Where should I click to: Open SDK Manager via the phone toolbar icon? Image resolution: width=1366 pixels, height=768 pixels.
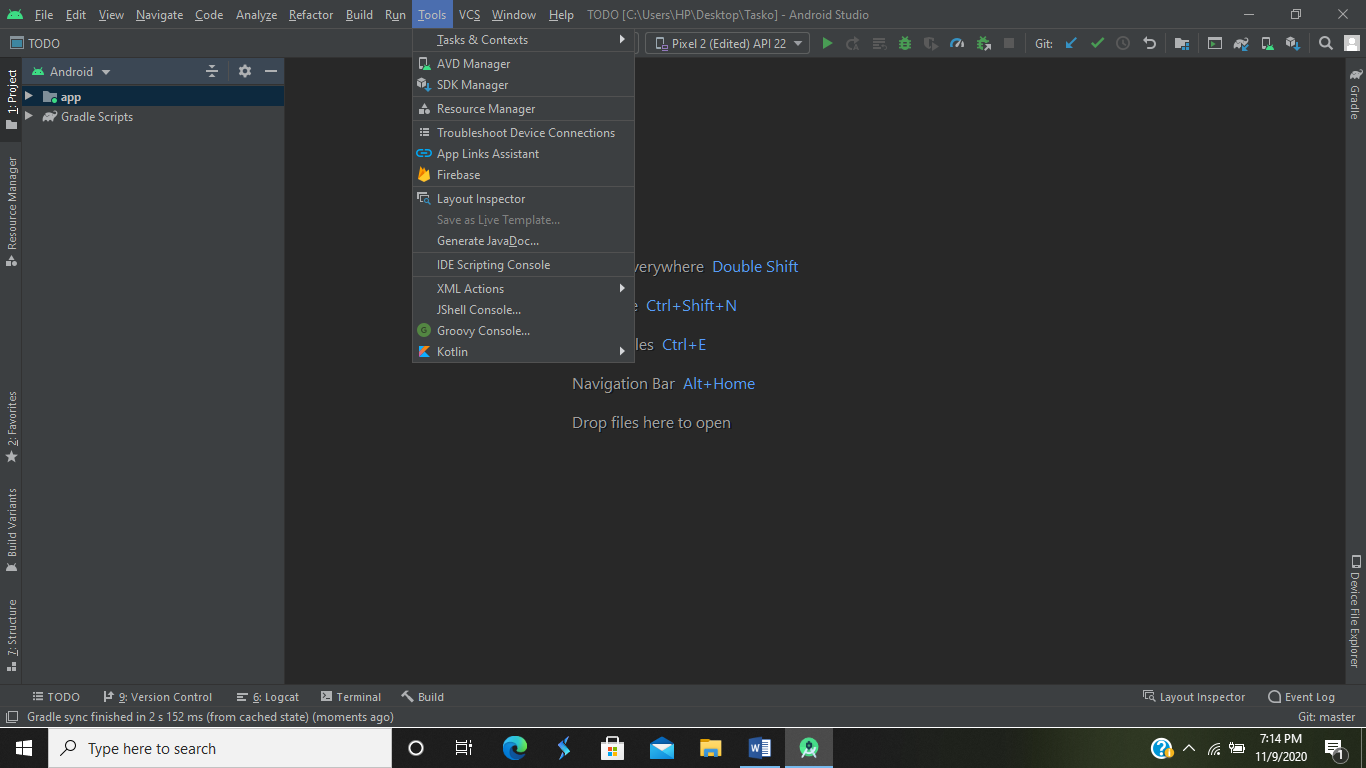click(x=1268, y=43)
